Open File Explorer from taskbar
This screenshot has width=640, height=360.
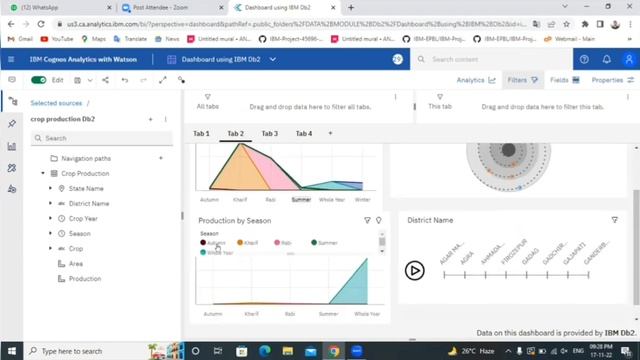(288, 351)
